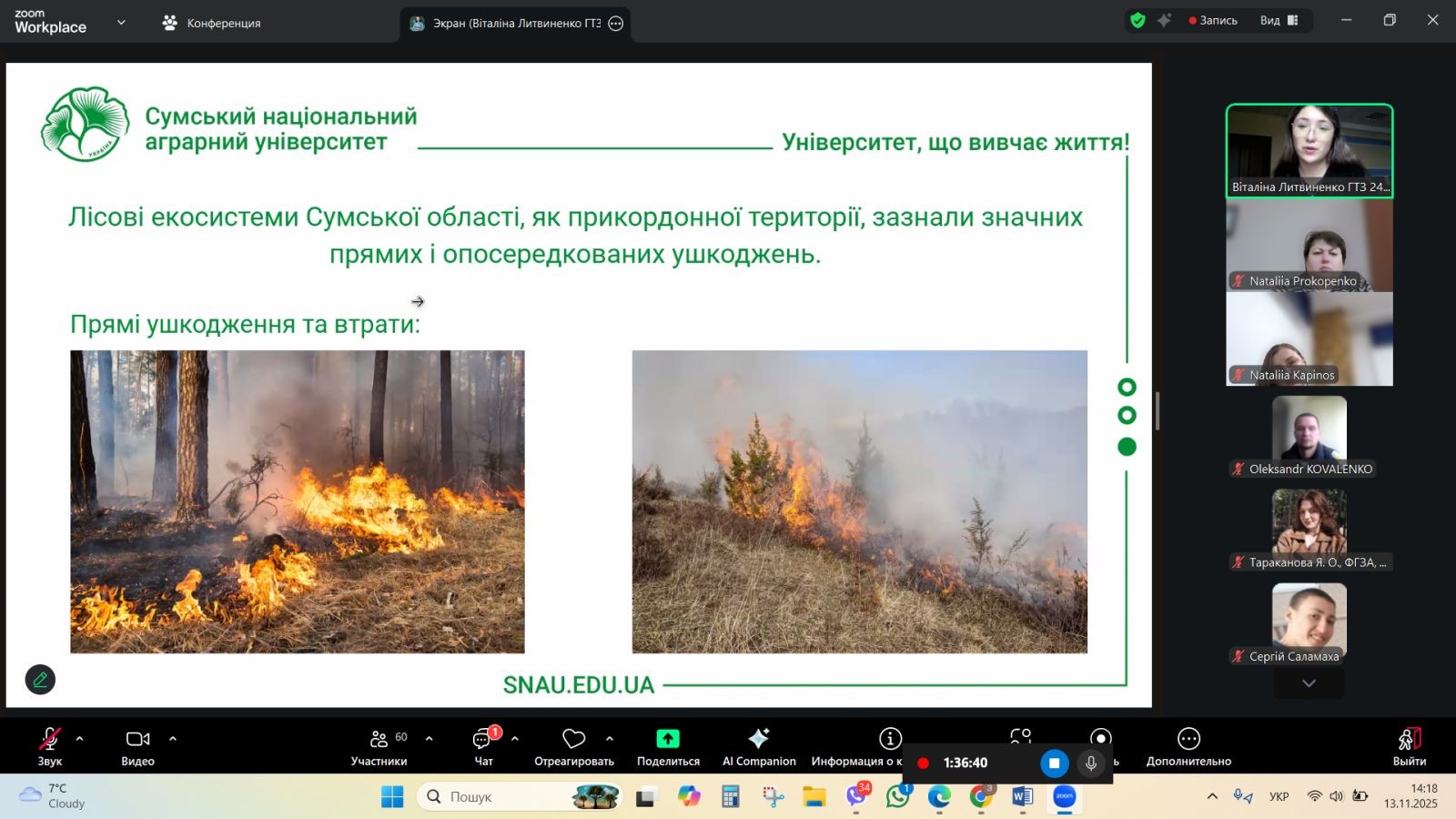1456x819 pixels.
Task: Click Nataliia Prokopenko's video thumbnail
Action: pos(1309,244)
